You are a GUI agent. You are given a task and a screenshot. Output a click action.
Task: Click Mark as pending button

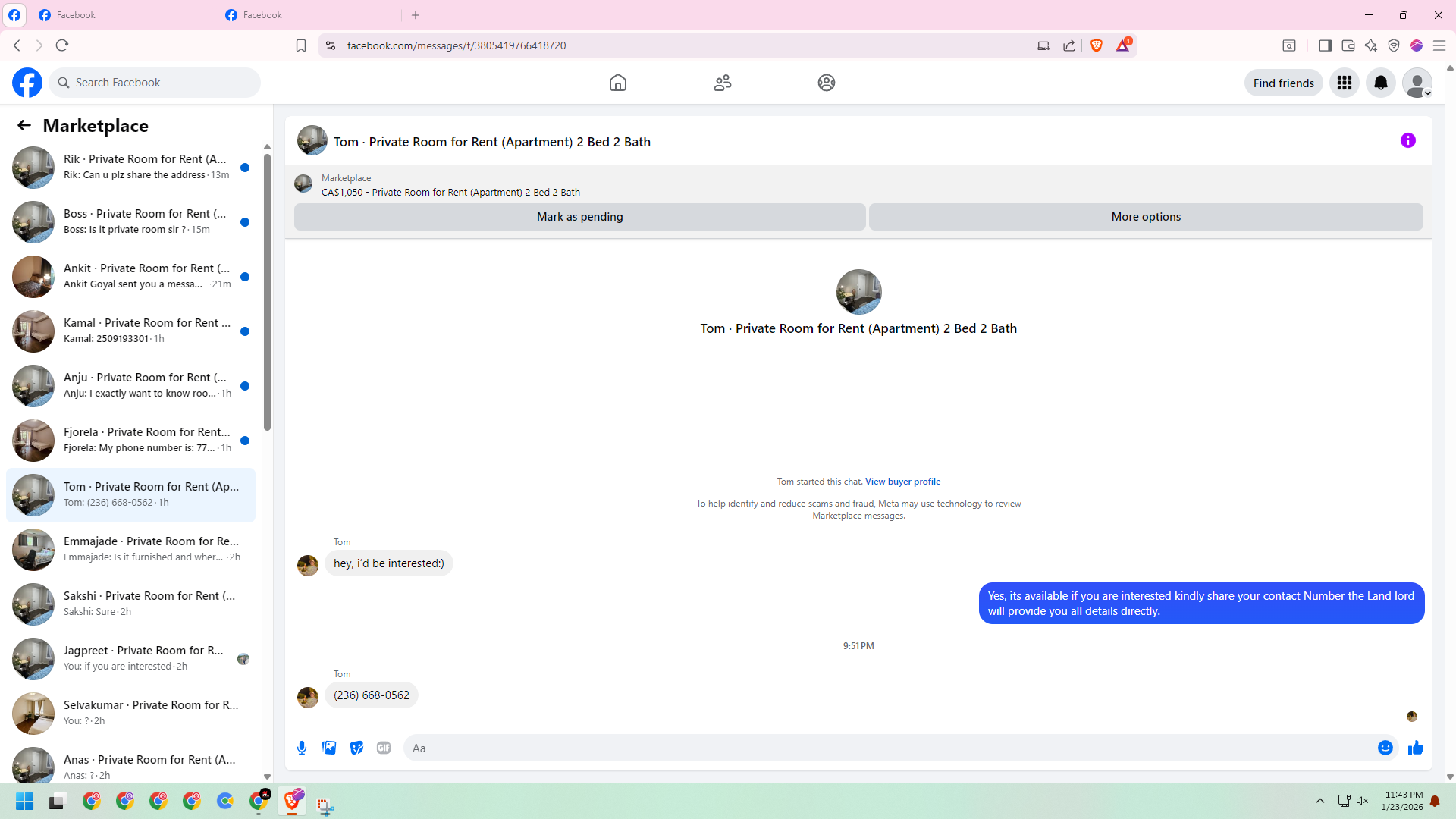pos(579,217)
